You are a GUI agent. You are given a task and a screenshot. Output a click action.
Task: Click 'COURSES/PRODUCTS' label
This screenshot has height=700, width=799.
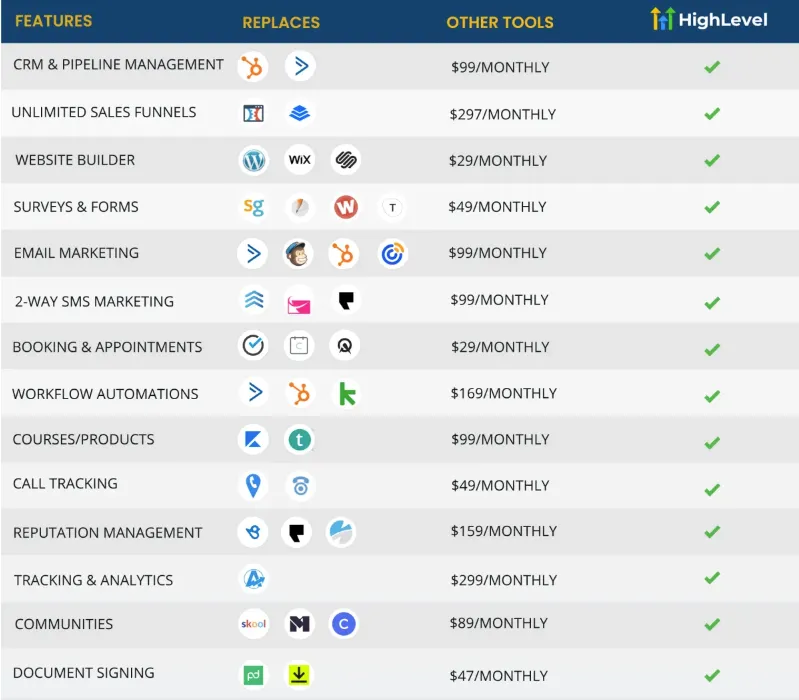tap(83, 439)
